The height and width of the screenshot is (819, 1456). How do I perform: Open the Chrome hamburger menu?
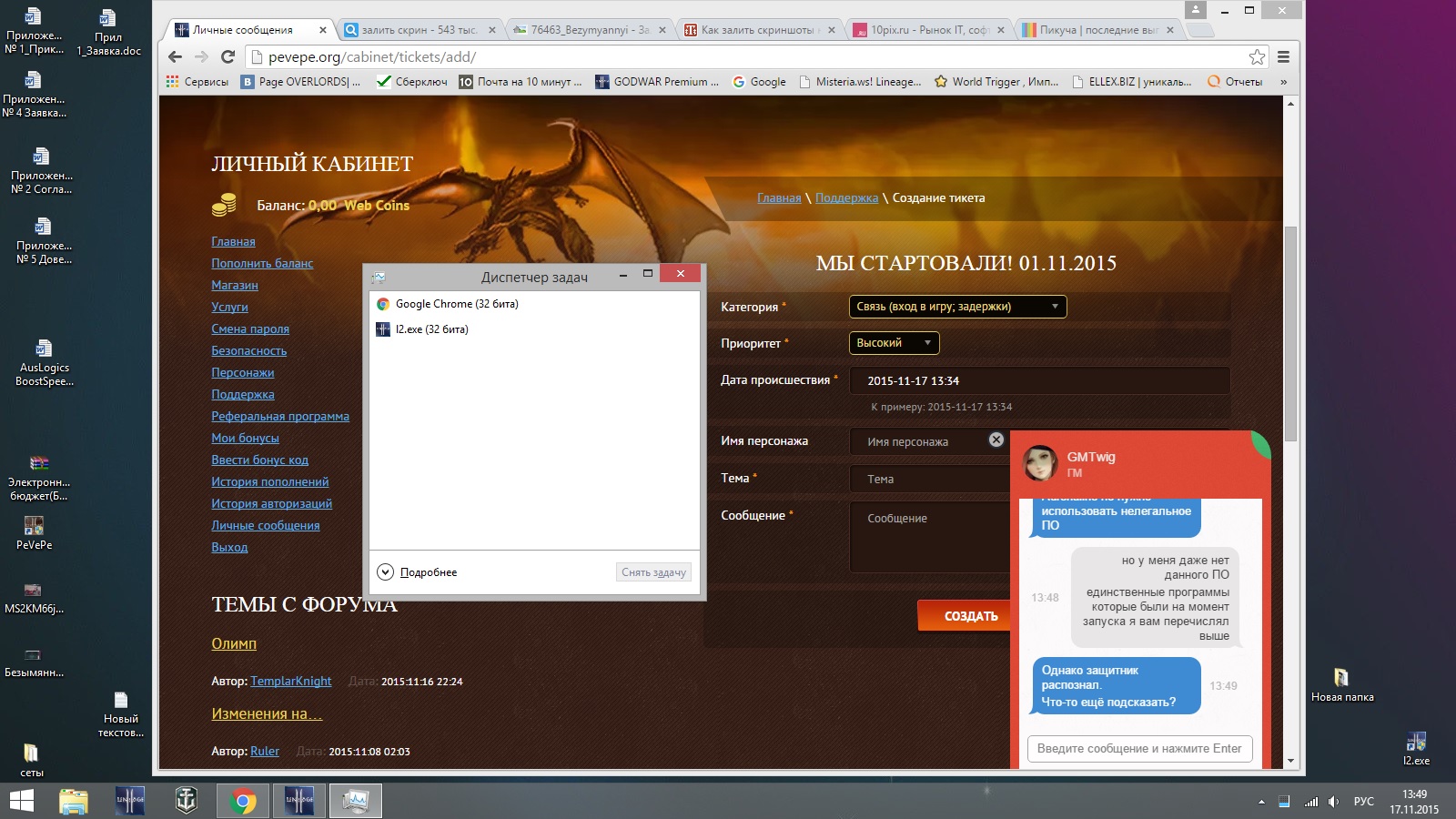1283,56
